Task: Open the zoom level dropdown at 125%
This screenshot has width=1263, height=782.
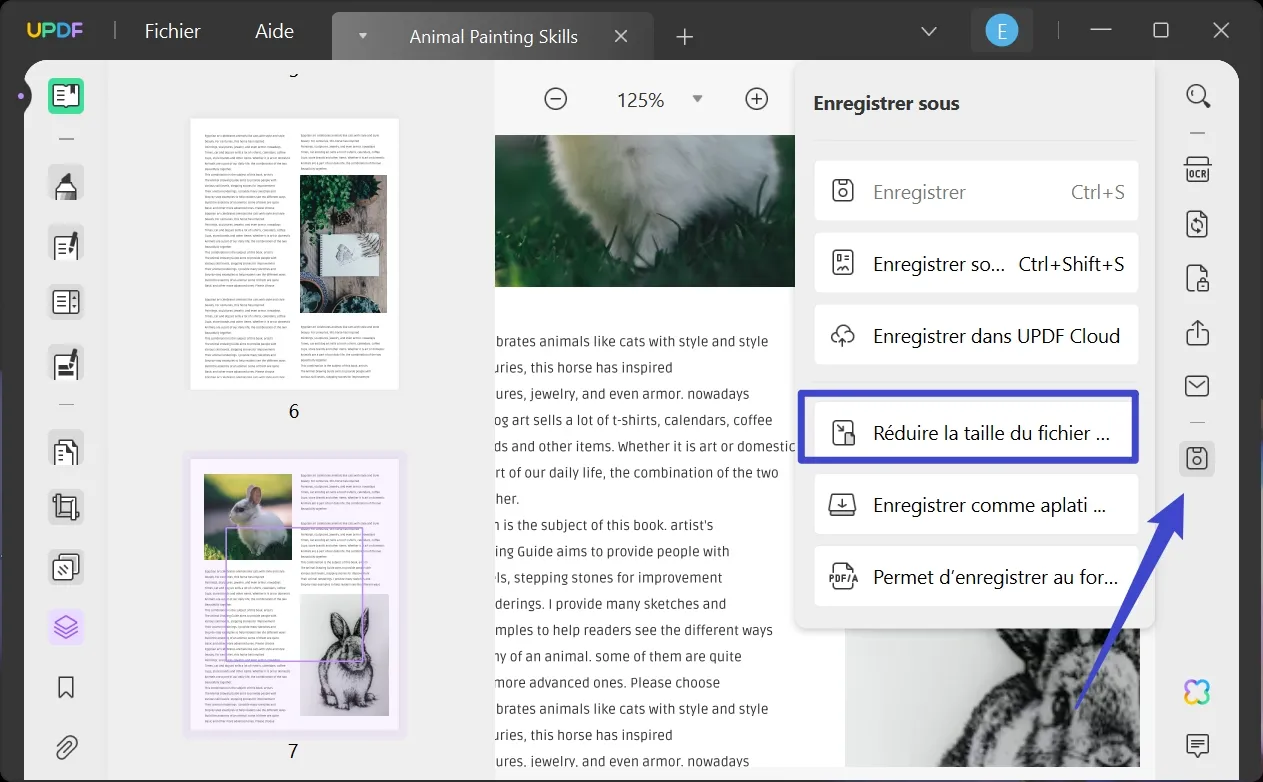Action: click(698, 99)
